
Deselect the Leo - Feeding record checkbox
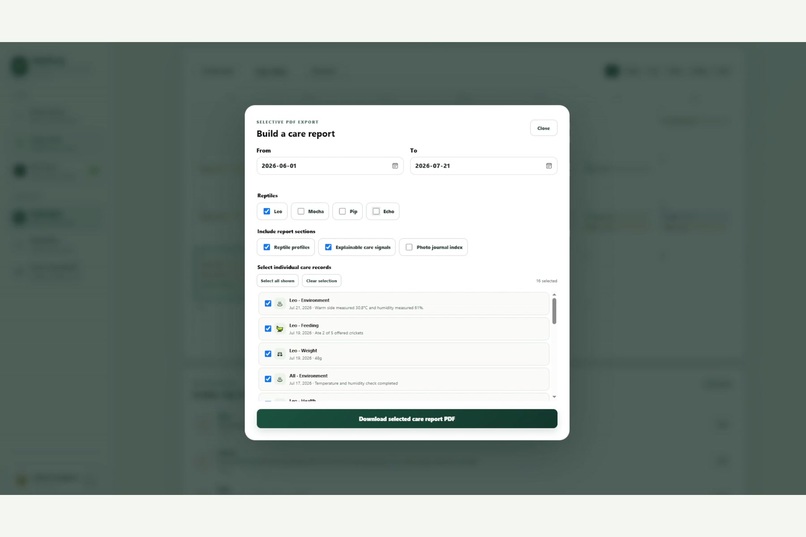[268, 329]
